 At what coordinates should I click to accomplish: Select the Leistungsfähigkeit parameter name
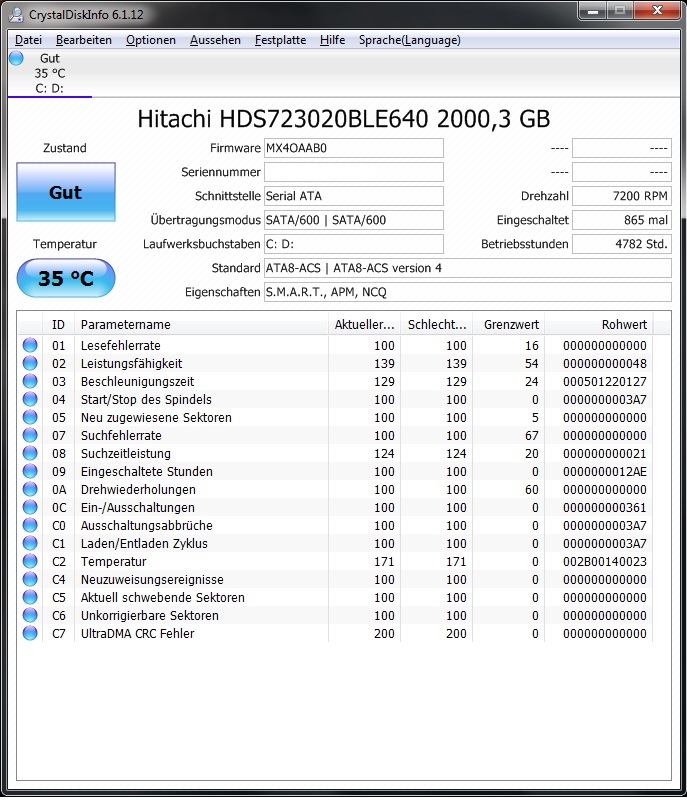pyautogui.click(x=131, y=363)
